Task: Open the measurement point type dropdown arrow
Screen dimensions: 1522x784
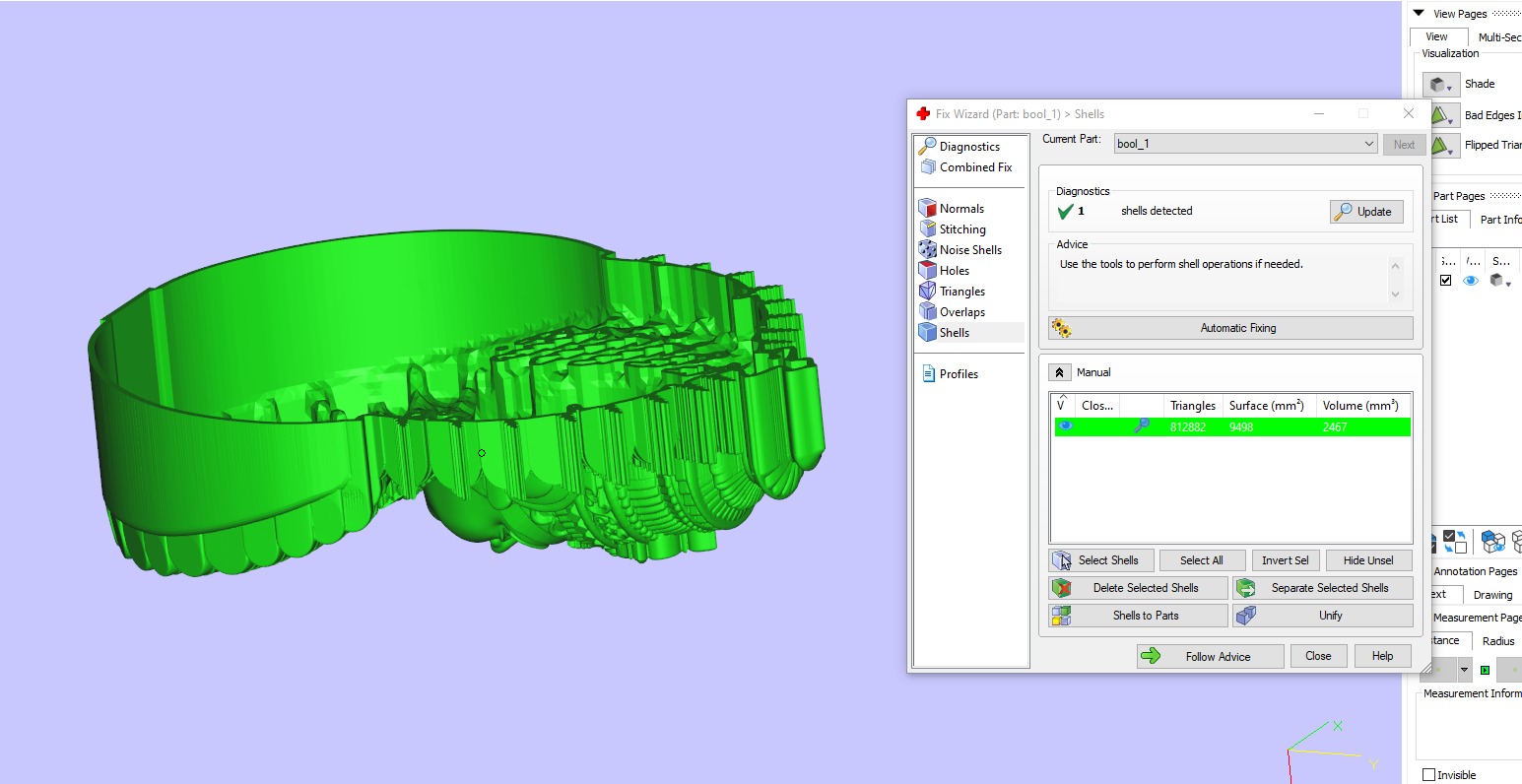Action: 1464,670
